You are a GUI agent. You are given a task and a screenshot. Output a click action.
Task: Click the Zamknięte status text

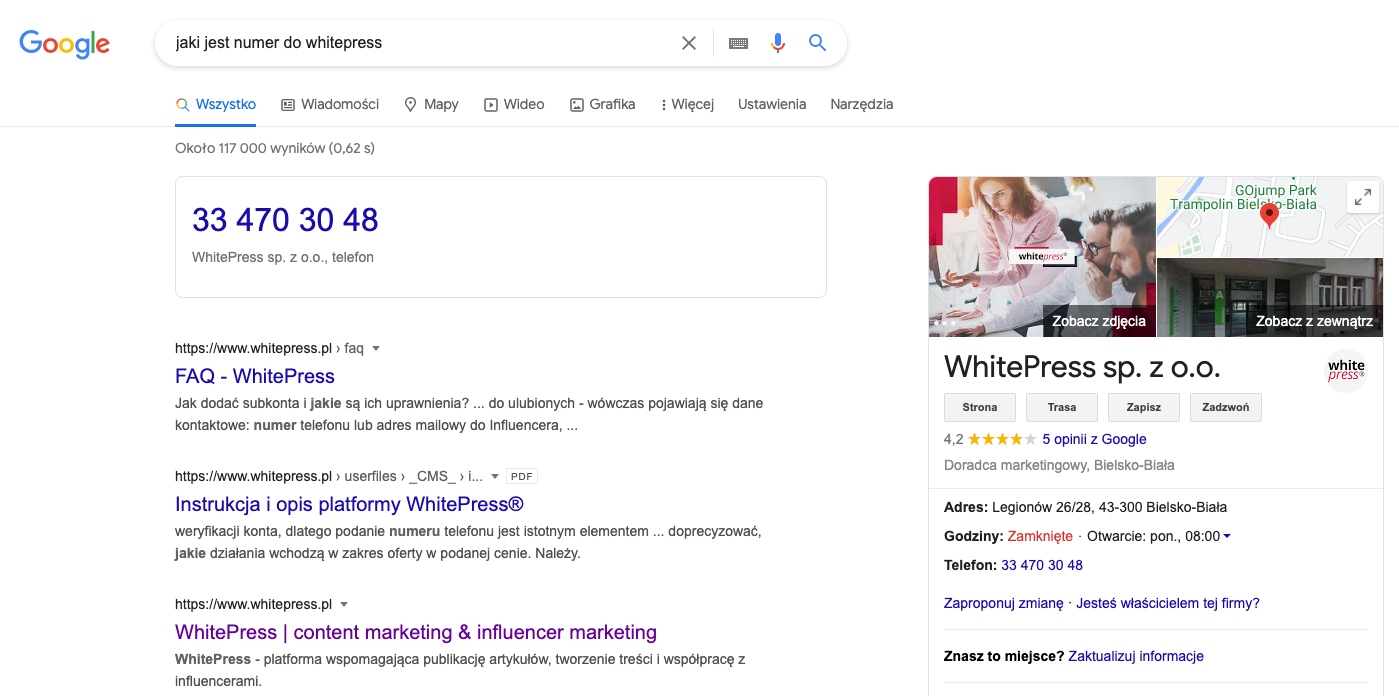pos(1040,536)
